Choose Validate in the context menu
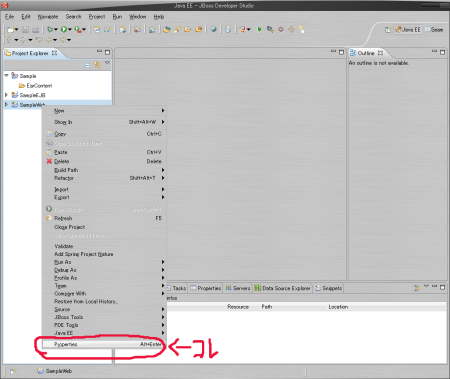Screen dimensions: 450x379 pyautogui.click(x=104, y=246)
